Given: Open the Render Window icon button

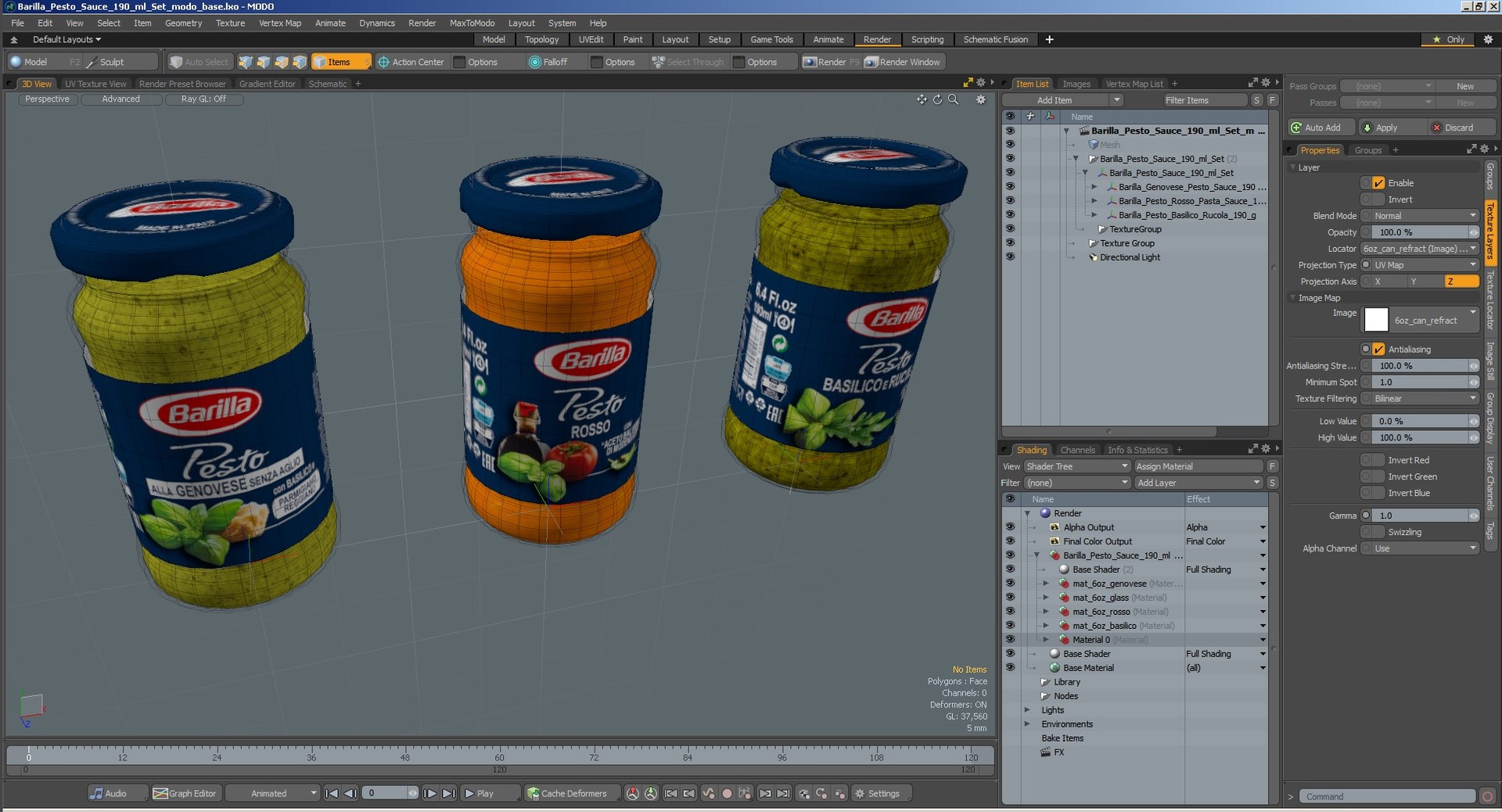Looking at the screenshot, I should [x=871, y=62].
